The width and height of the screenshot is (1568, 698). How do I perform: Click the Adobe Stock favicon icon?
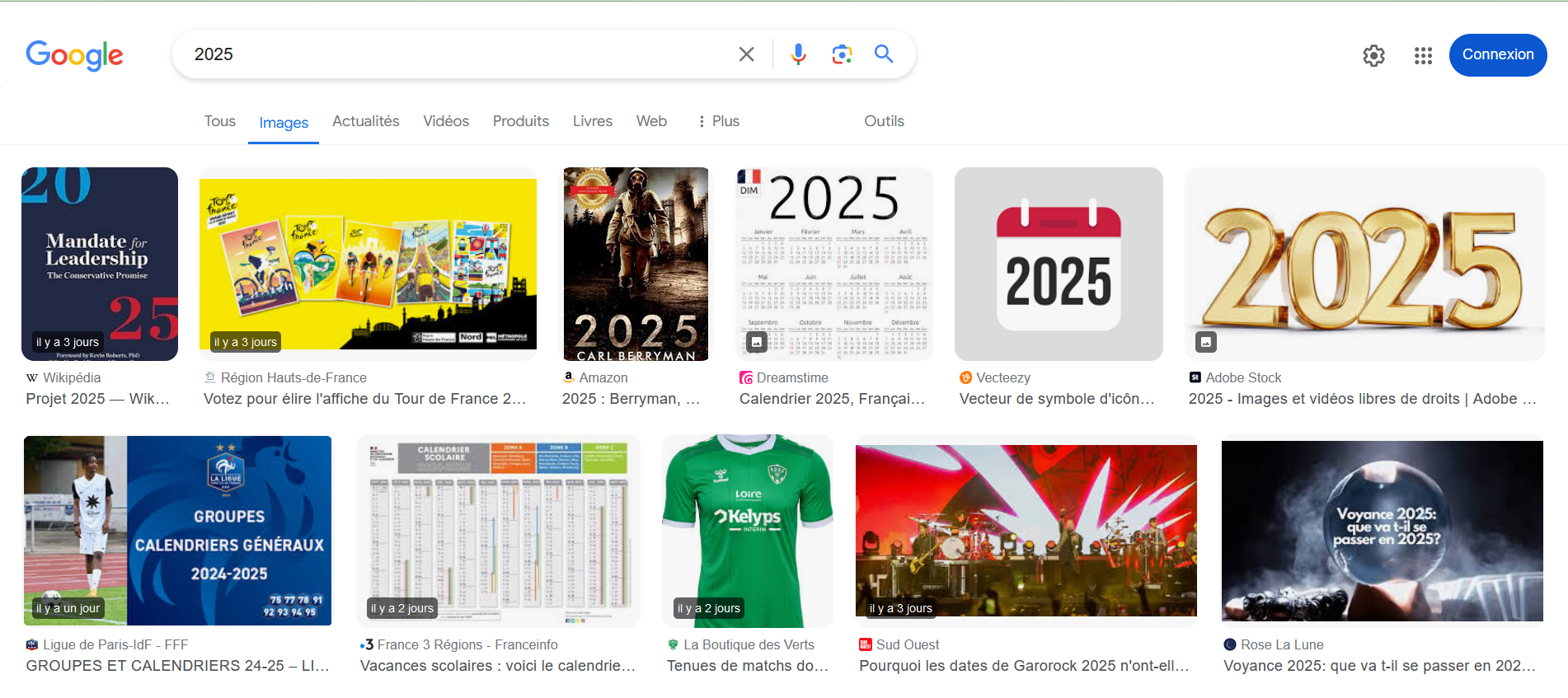click(1195, 377)
